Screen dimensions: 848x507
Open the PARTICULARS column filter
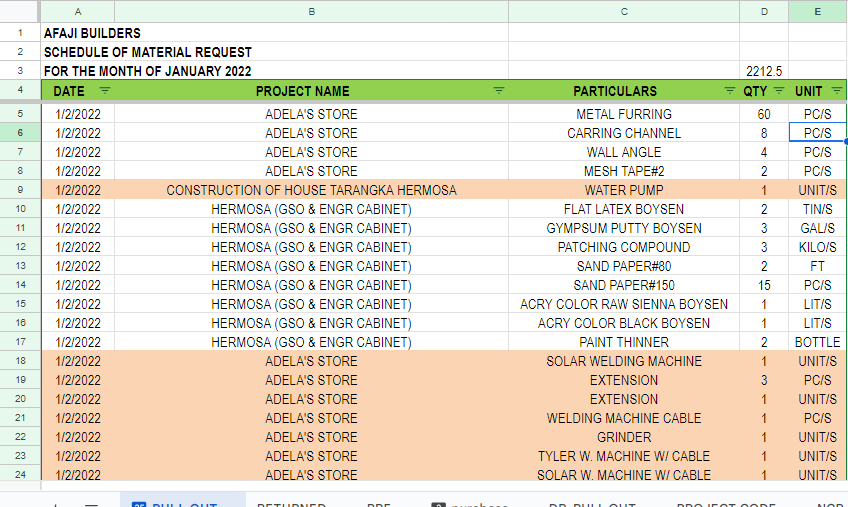coord(730,91)
